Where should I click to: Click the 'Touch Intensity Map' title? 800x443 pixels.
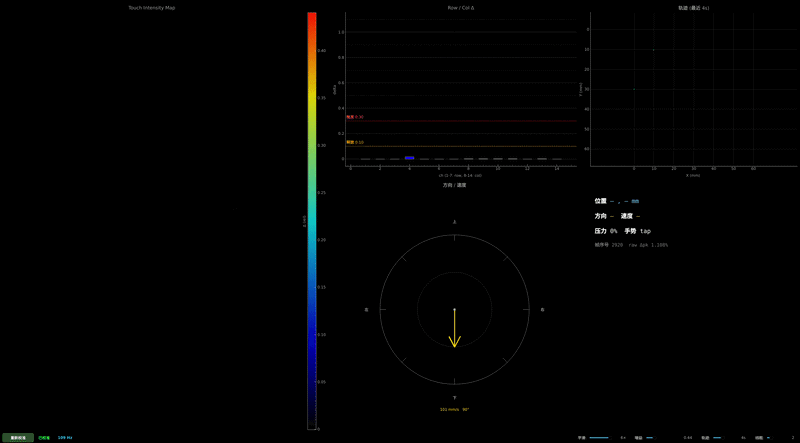pyautogui.click(x=152, y=8)
